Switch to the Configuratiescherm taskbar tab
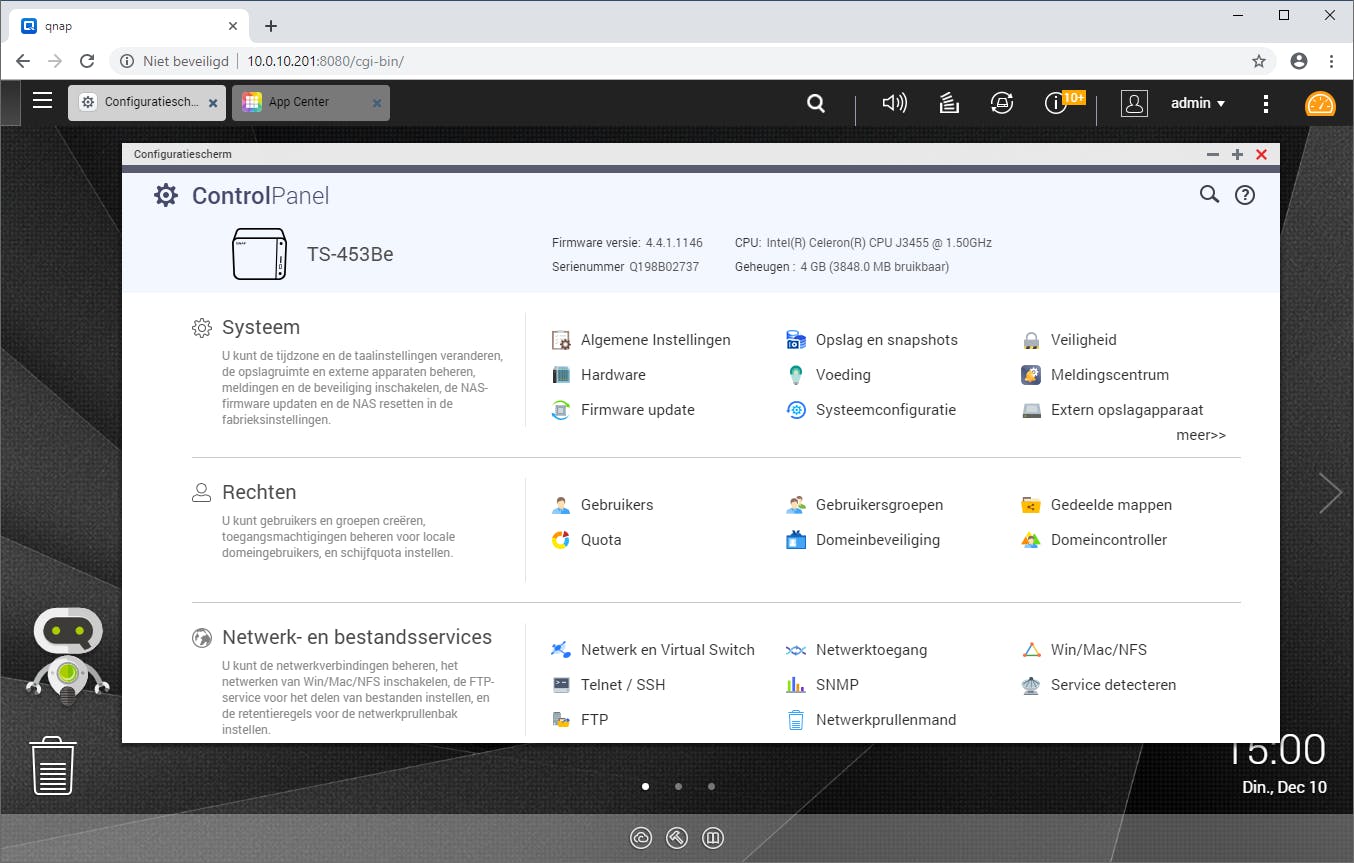This screenshot has height=863, width=1354. coord(146,102)
